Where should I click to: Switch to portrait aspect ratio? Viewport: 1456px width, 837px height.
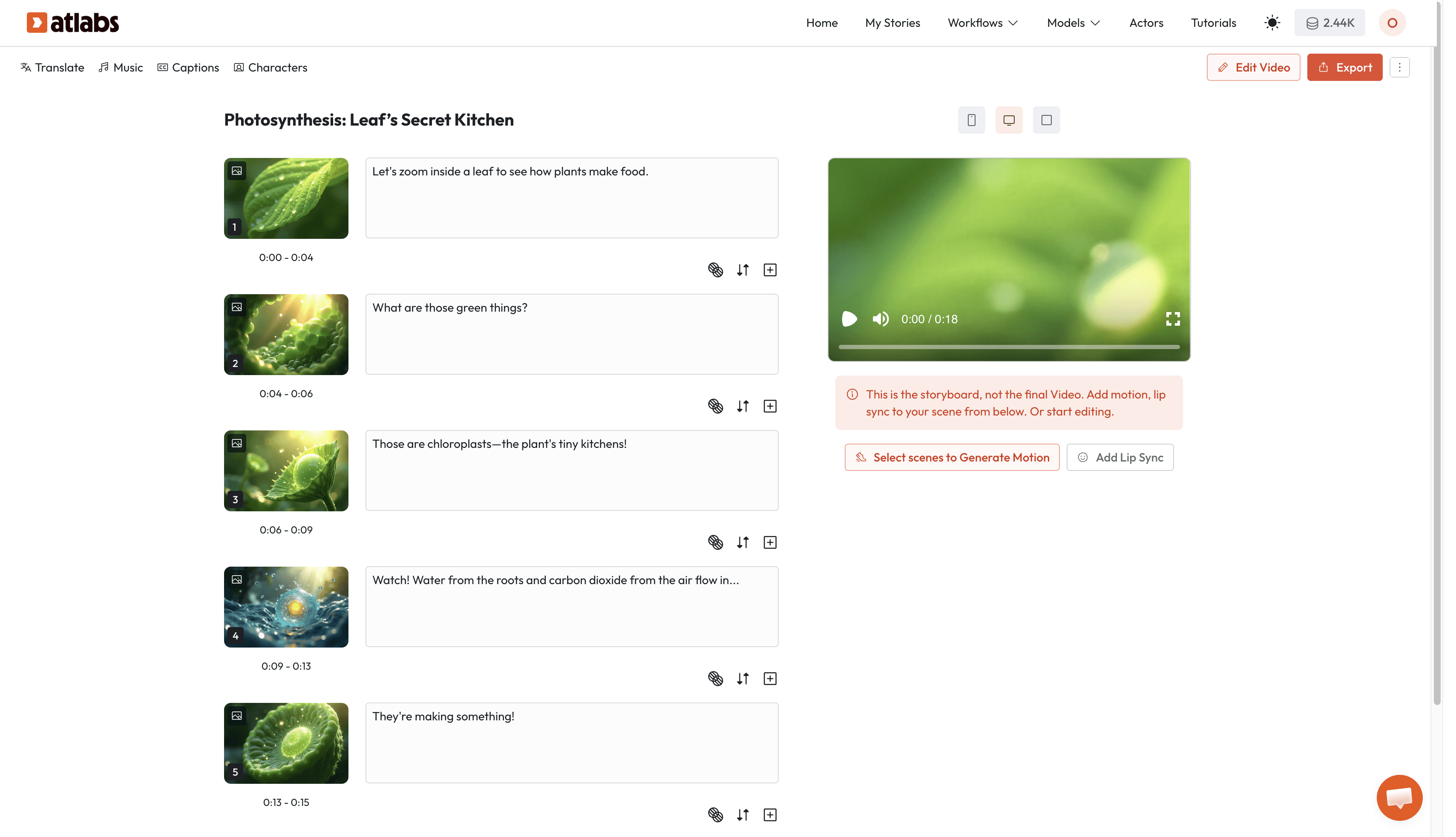pyautogui.click(x=971, y=120)
